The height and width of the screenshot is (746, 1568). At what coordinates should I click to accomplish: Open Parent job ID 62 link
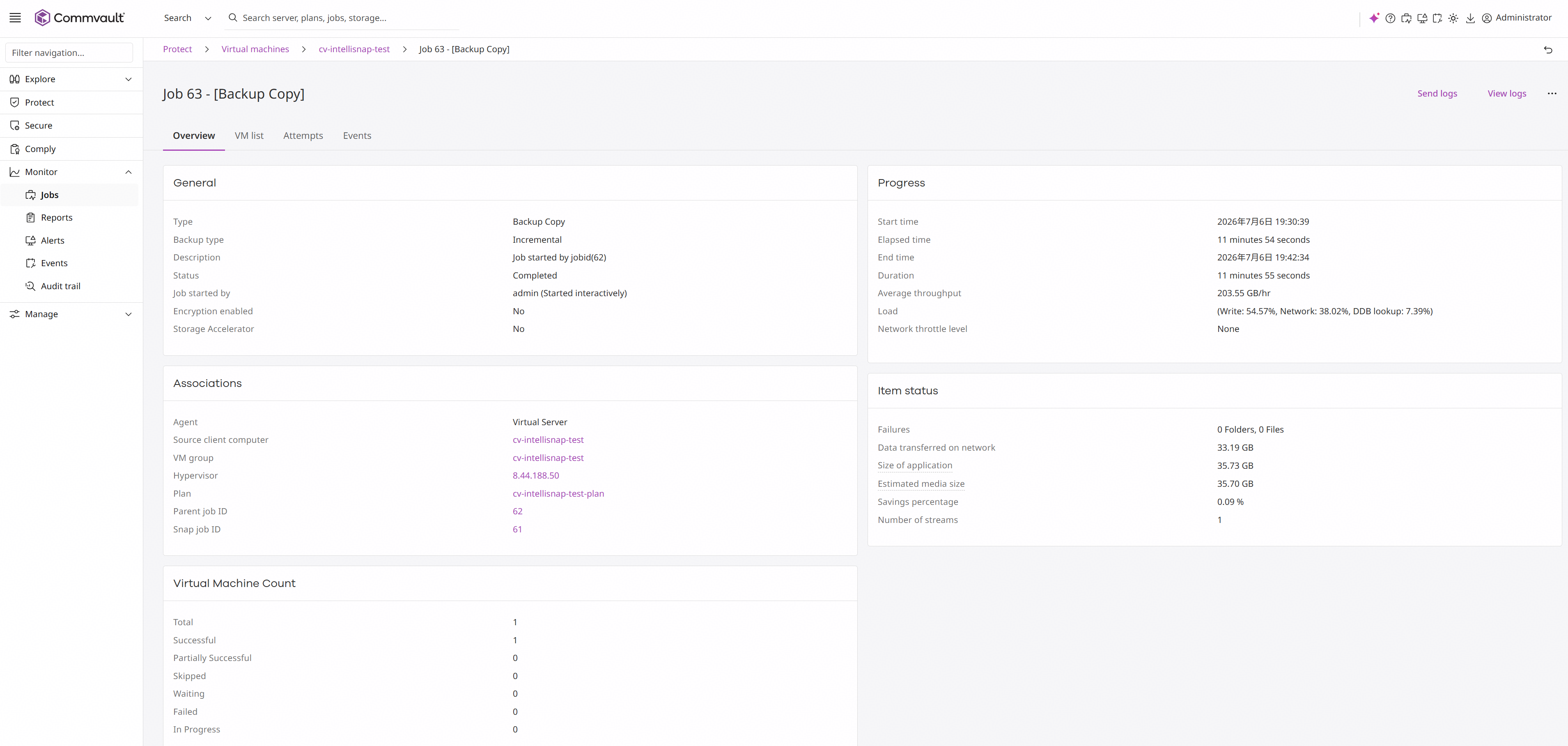(x=517, y=511)
